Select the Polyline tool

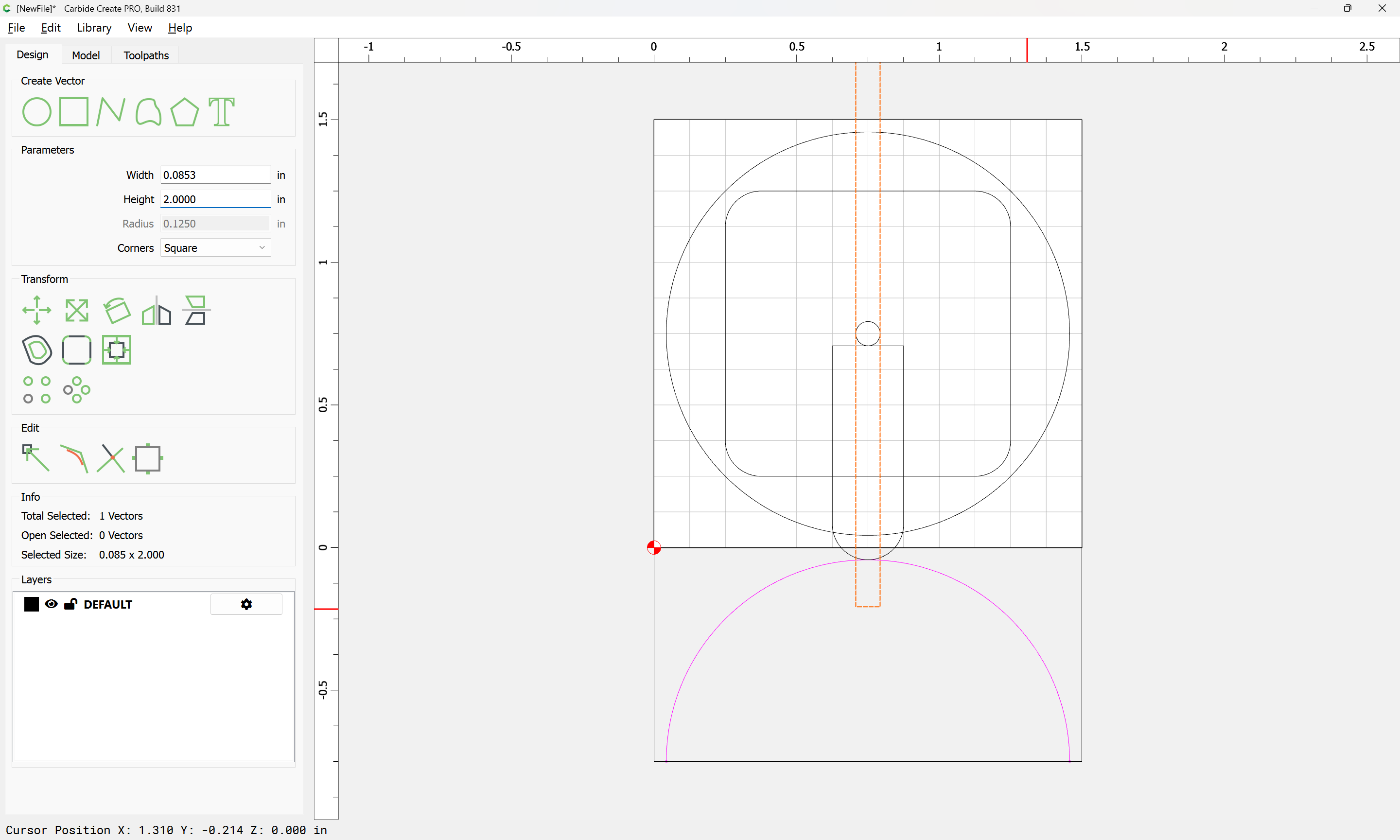click(x=110, y=111)
